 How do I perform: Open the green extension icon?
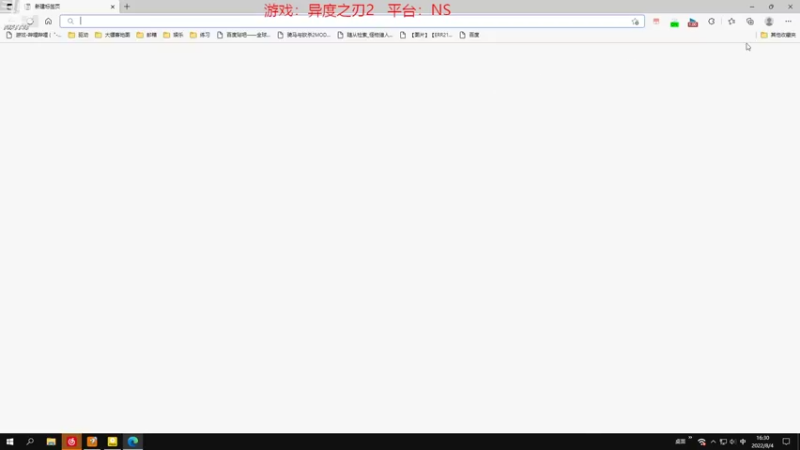coord(674,22)
